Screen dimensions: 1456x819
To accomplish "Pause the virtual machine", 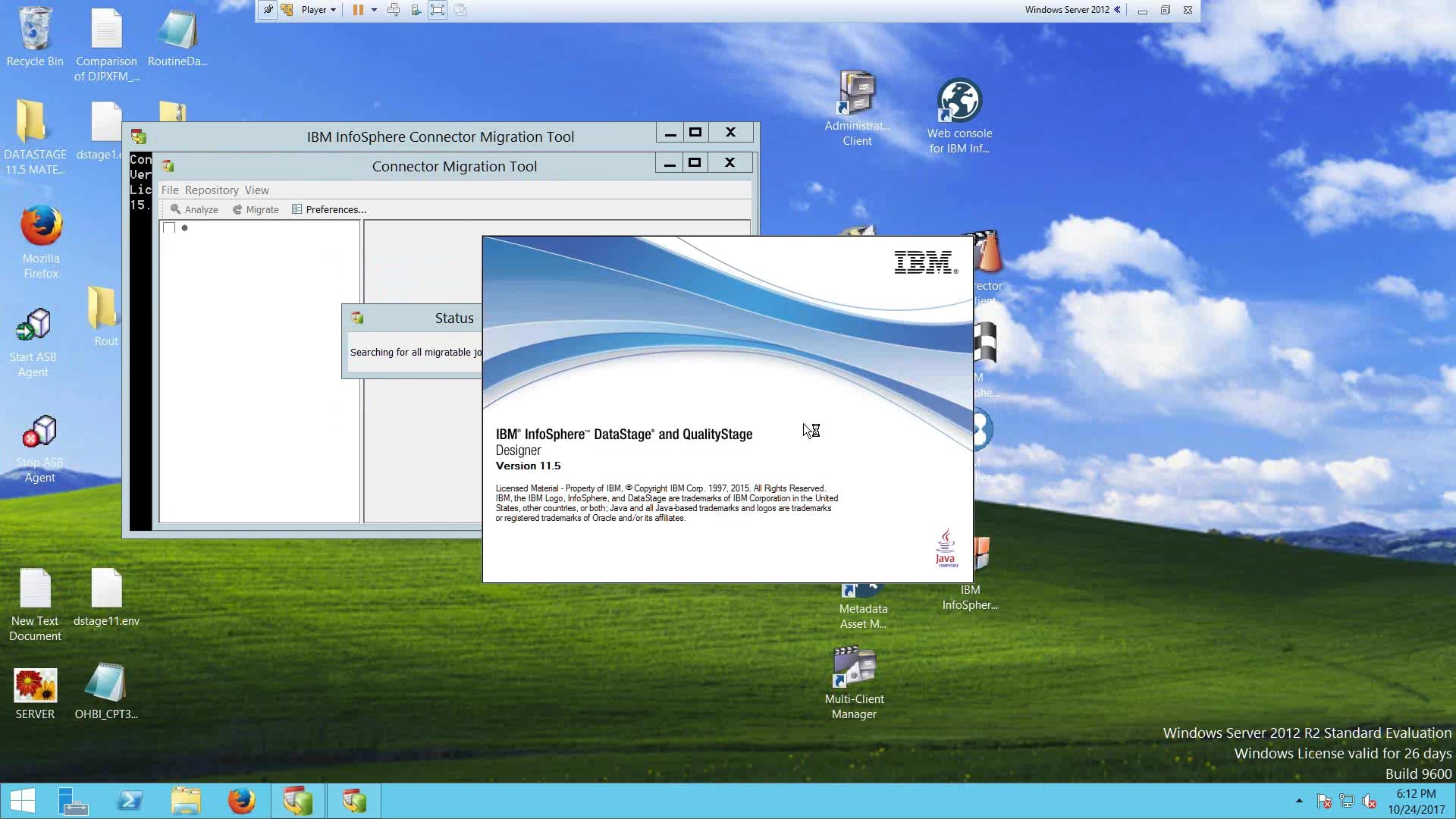I will point(358,10).
